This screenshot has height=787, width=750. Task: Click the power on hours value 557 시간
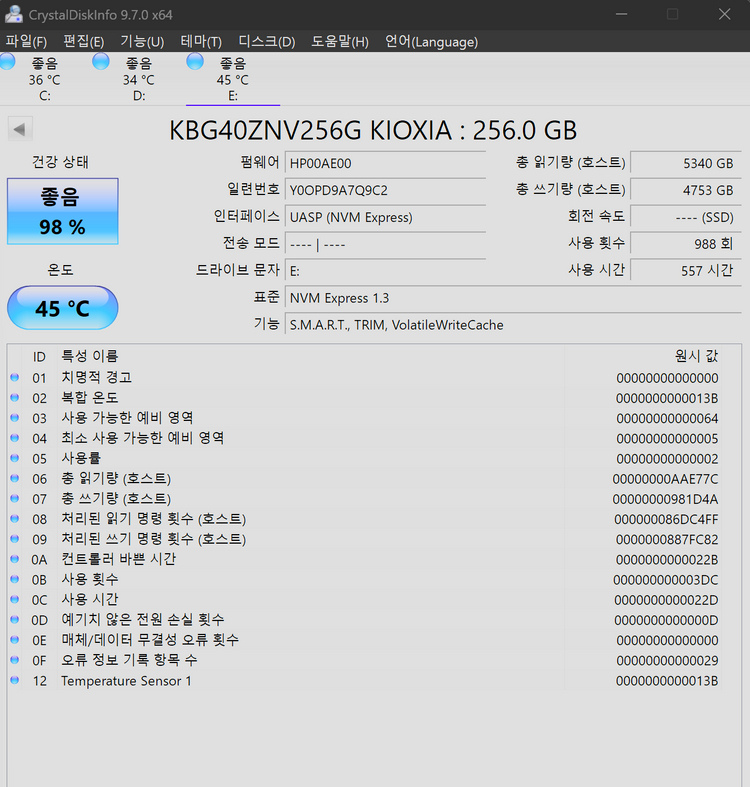[686, 271]
